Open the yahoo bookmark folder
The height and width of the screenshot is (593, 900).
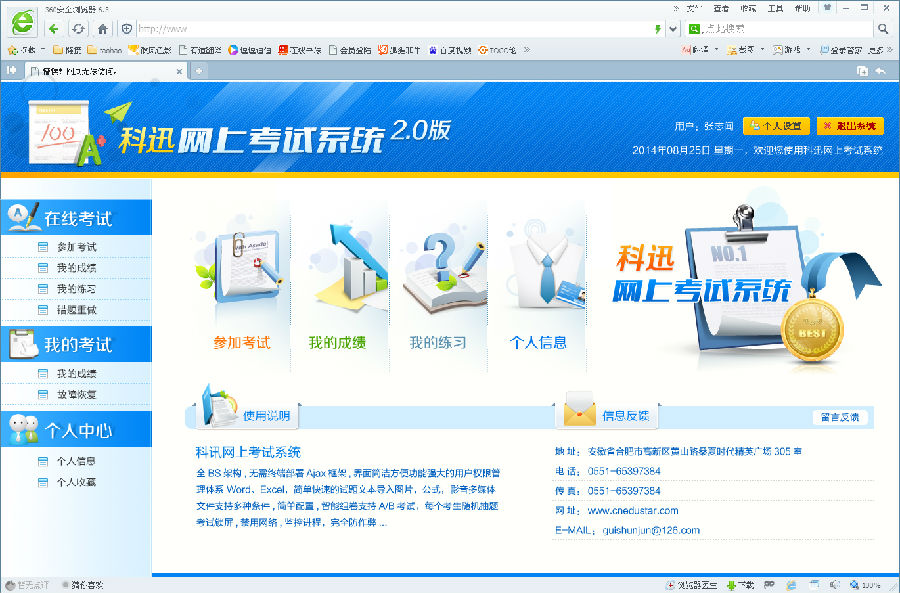click(104, 50)
